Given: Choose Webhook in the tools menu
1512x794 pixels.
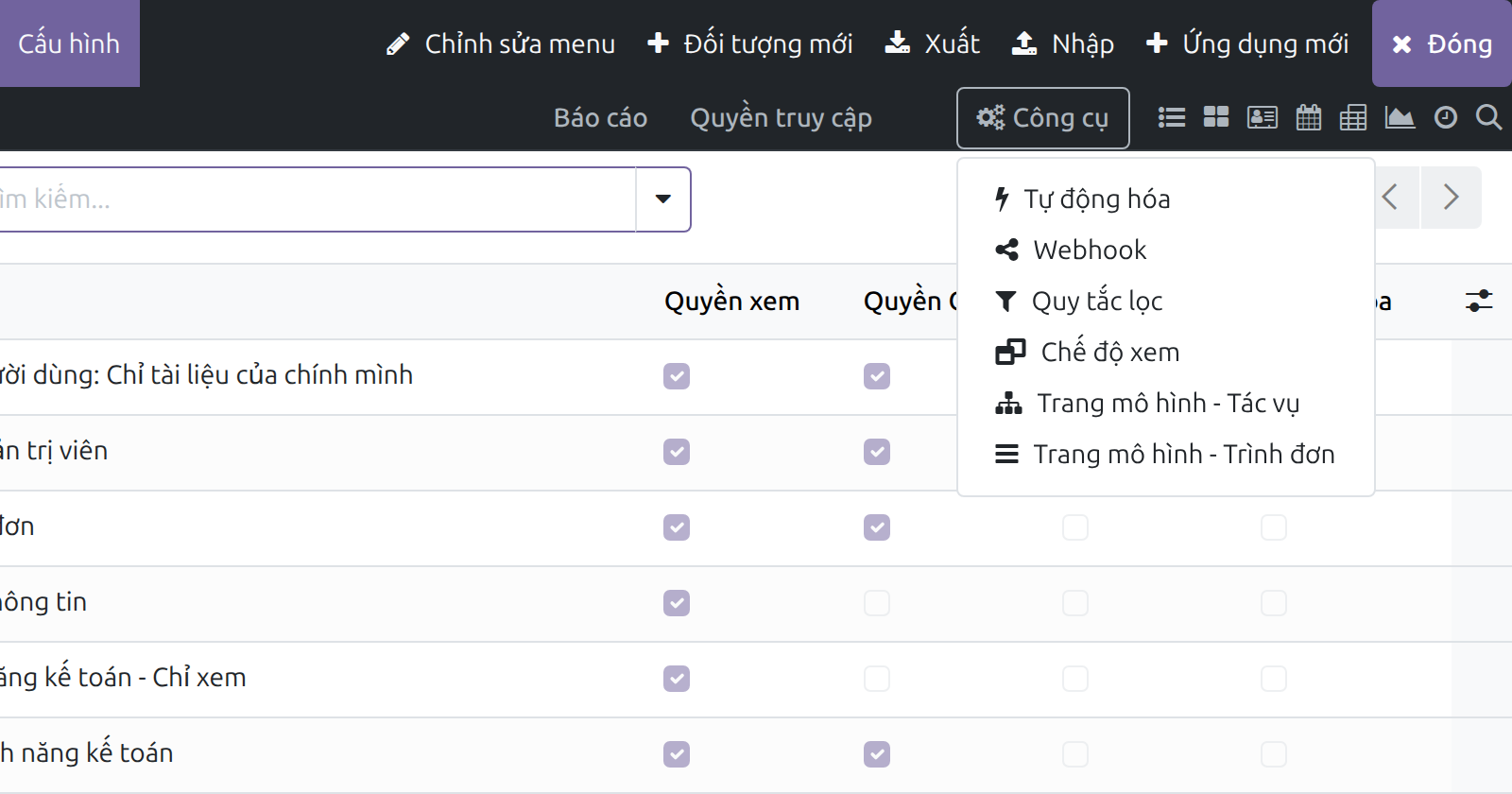Looking at the screenshot, I should [x=1166, y=250].
